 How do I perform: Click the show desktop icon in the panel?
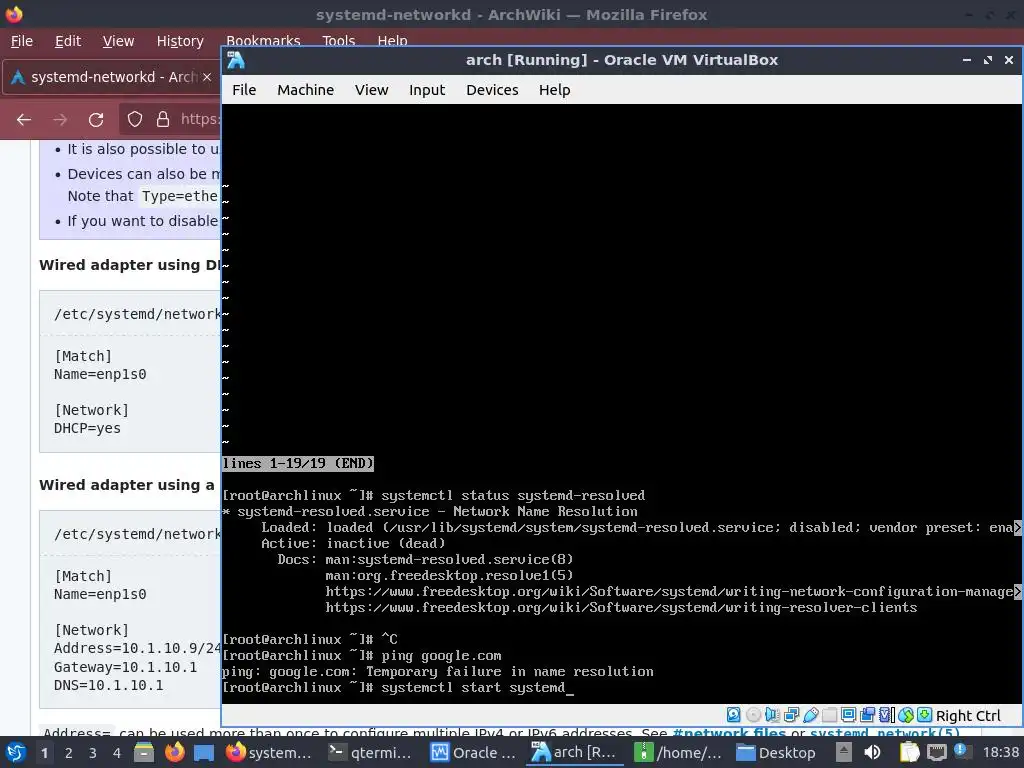point(203,752)
